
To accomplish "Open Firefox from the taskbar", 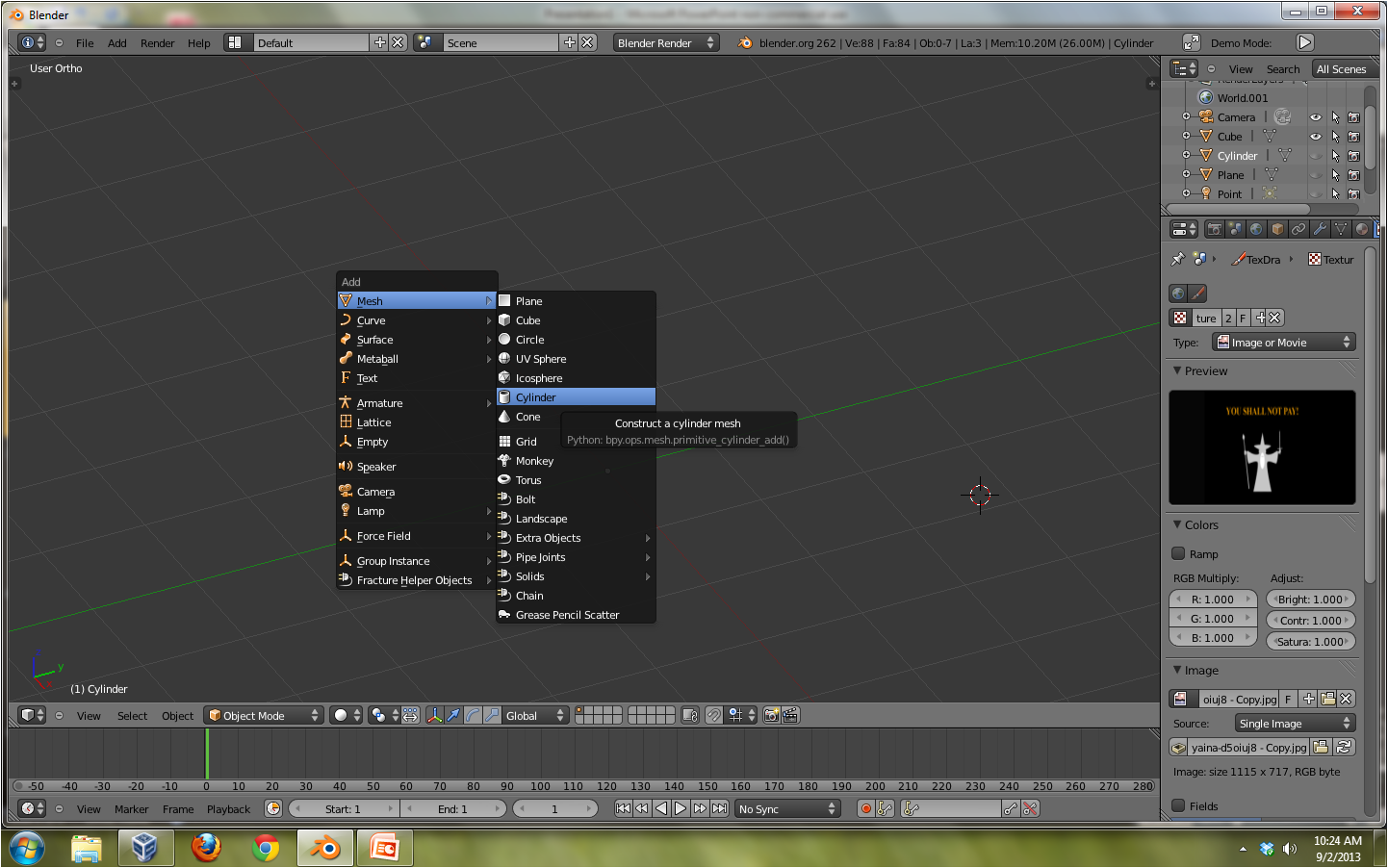I will click(x=206, y=848).
